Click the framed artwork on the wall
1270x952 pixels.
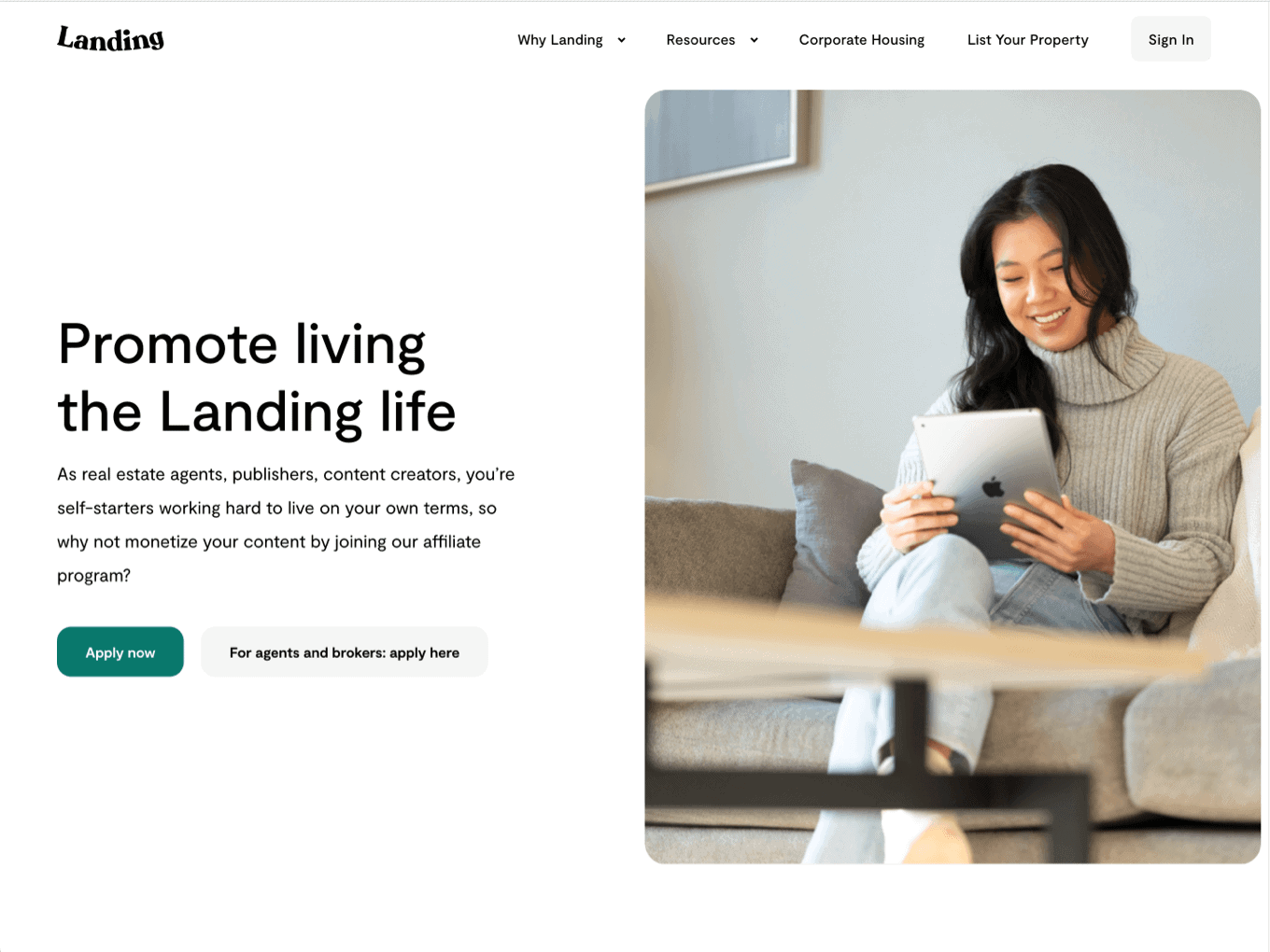[x=724, y=138]
